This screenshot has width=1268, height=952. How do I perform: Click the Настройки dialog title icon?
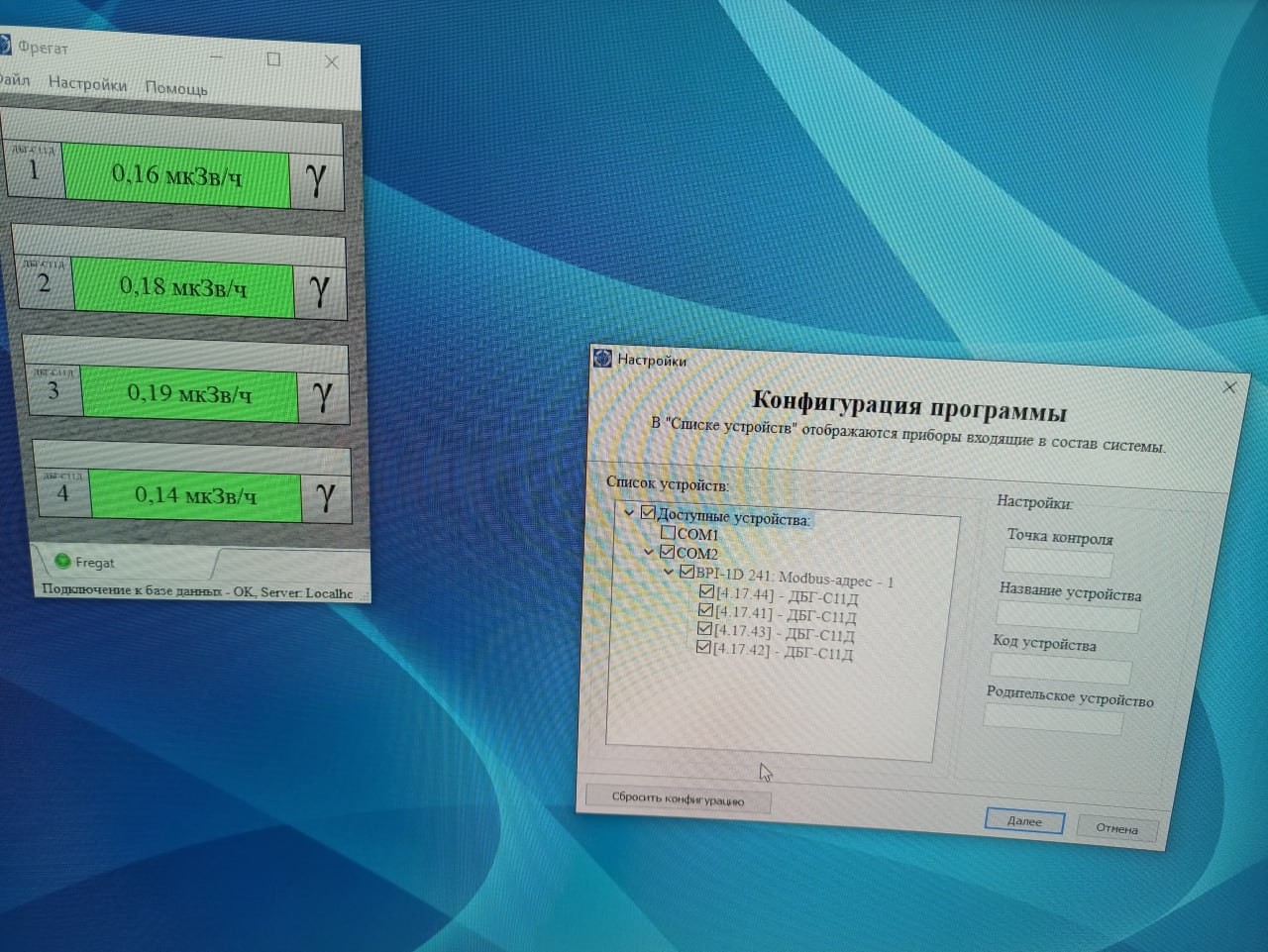click(x=601, y=358)
